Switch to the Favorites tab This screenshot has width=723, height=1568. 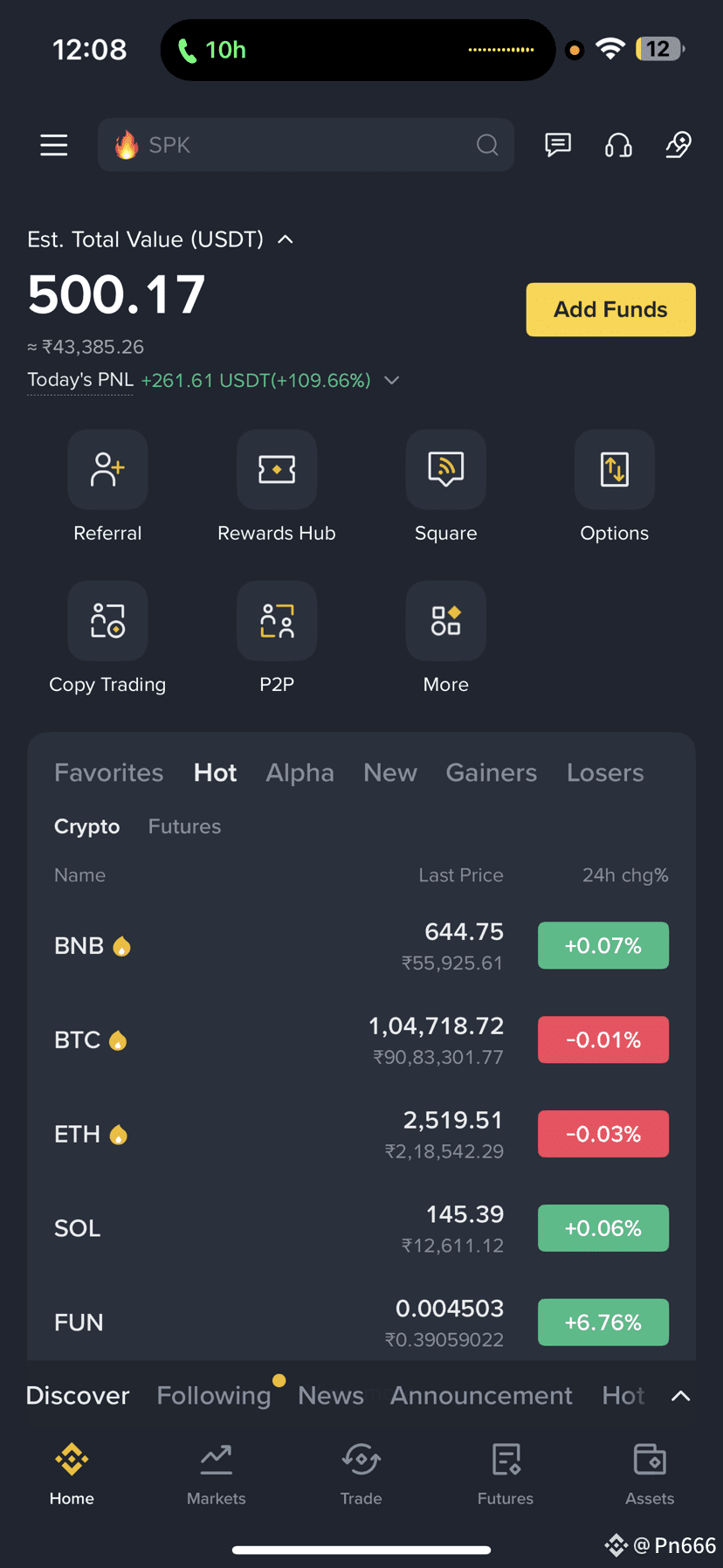pos(109,772)
